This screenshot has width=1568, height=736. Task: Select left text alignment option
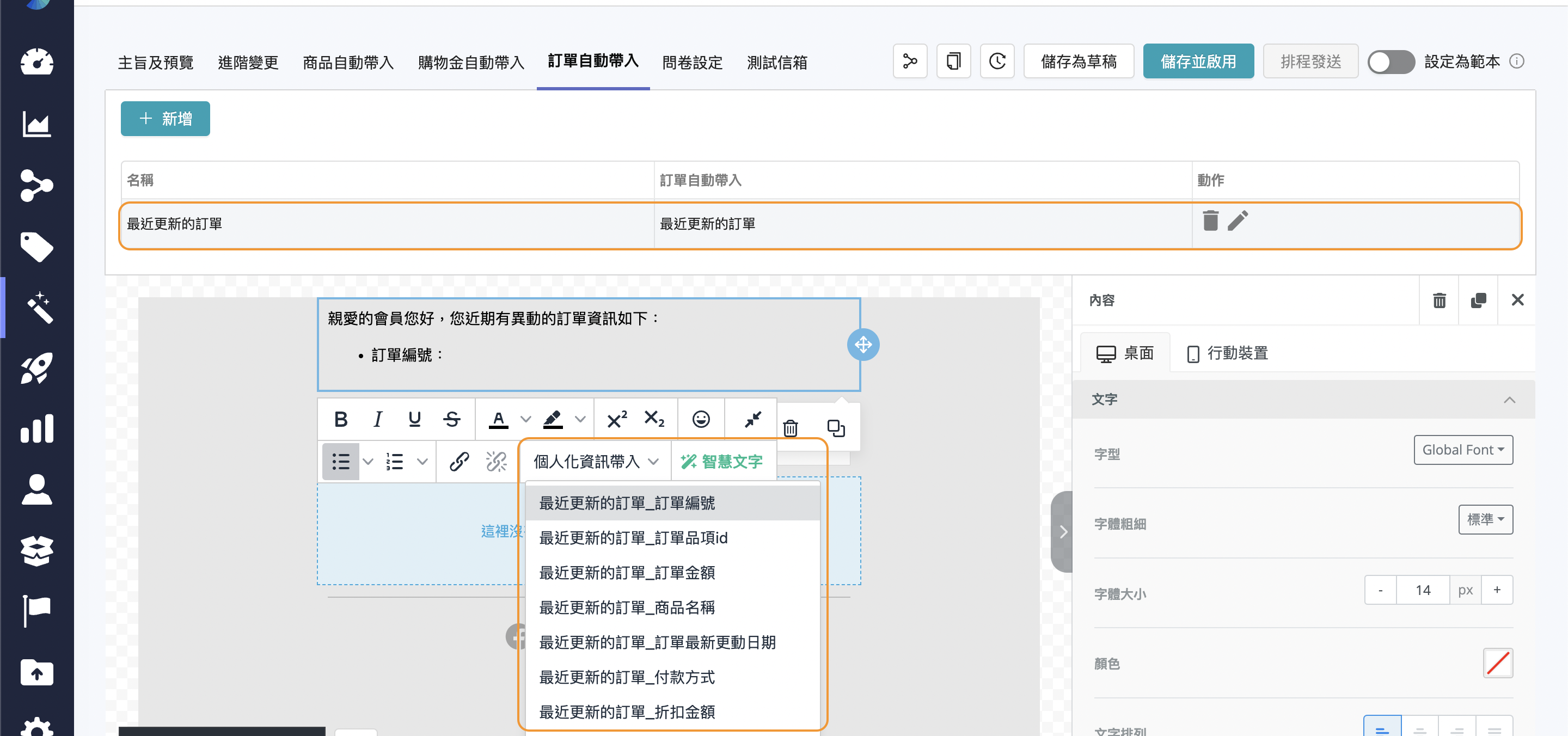[x=1382, y=729]
